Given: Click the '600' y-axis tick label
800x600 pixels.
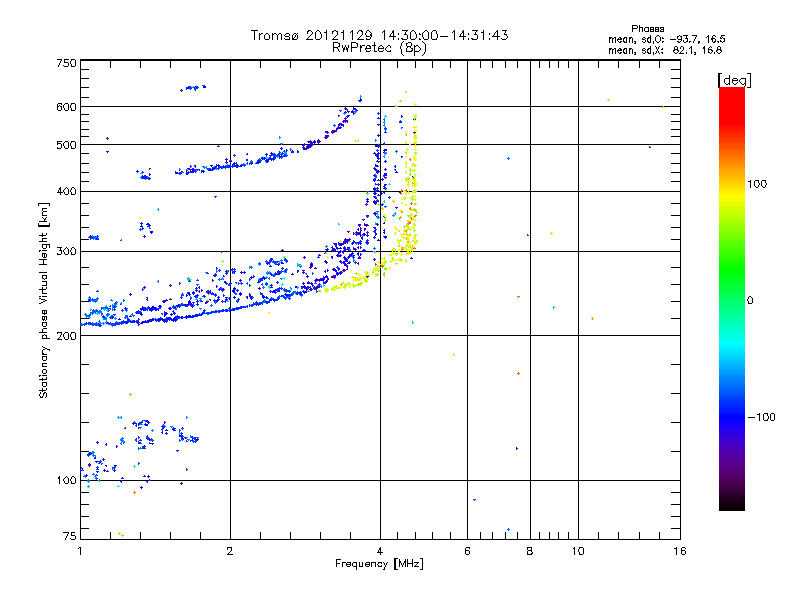Looking at the screenshot, I should click(67, 107).
